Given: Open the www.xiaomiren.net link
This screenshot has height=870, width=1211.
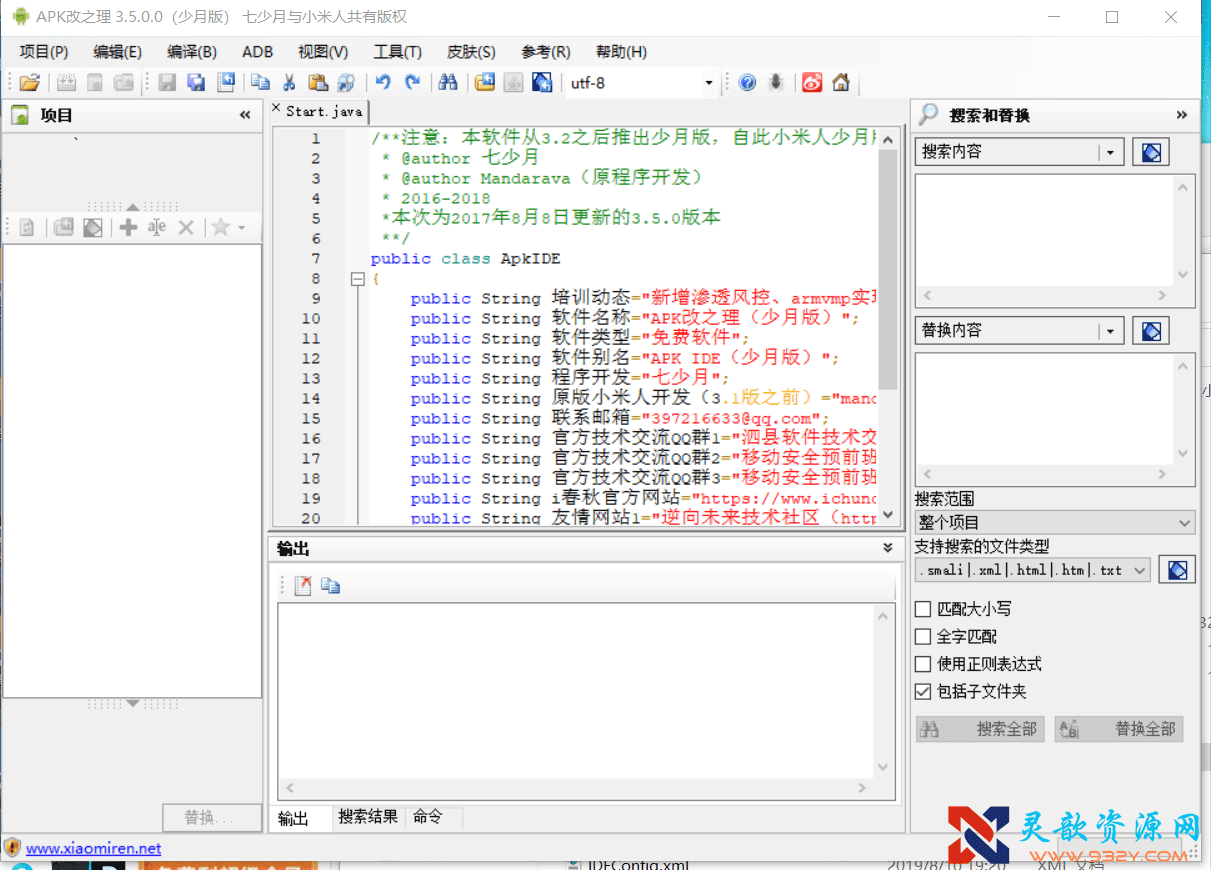Looking at the screenshot, I should pos(93,848).
